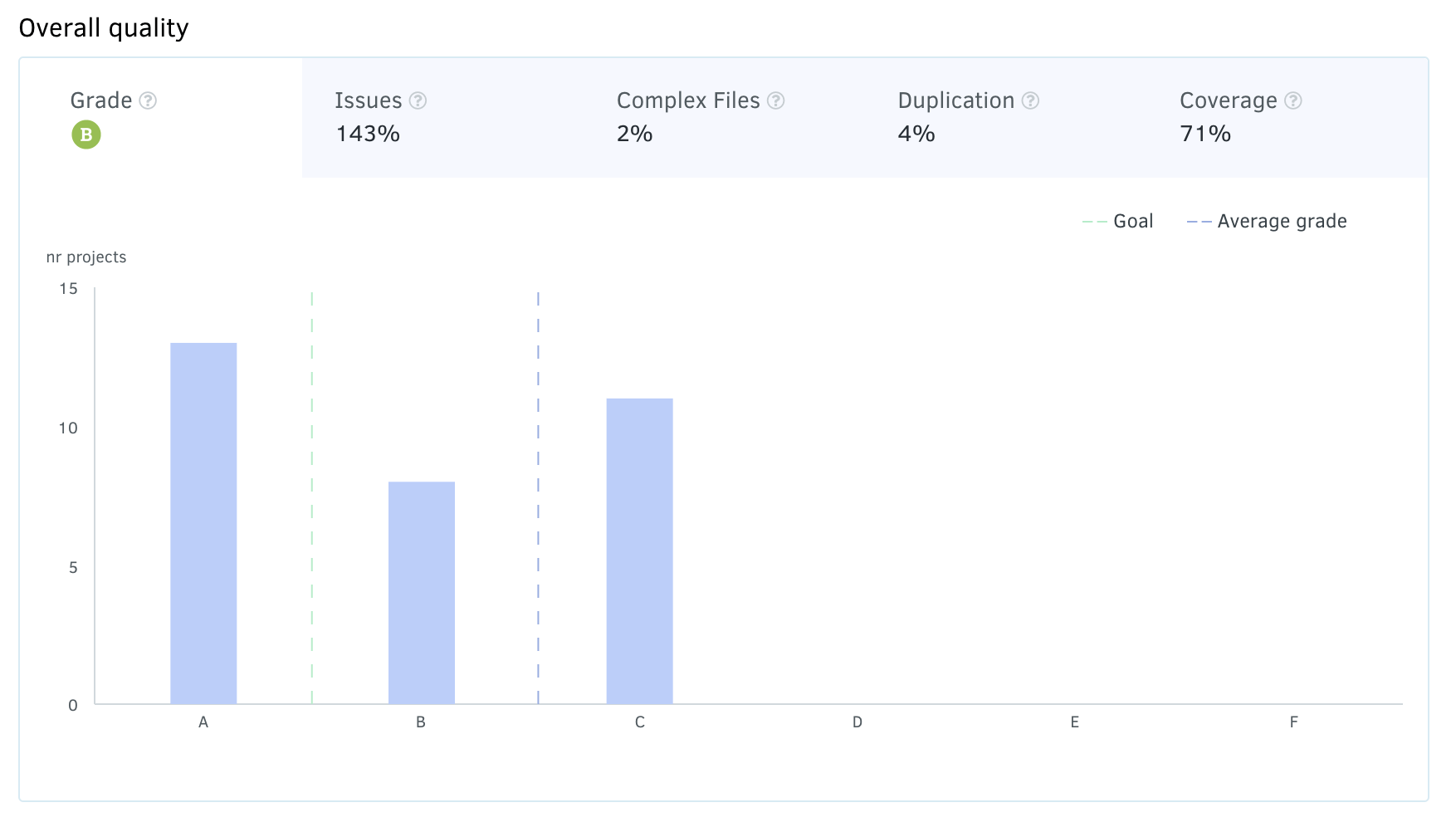
Task: Click the green dashed Goal line
Action: tap(312, 498)
